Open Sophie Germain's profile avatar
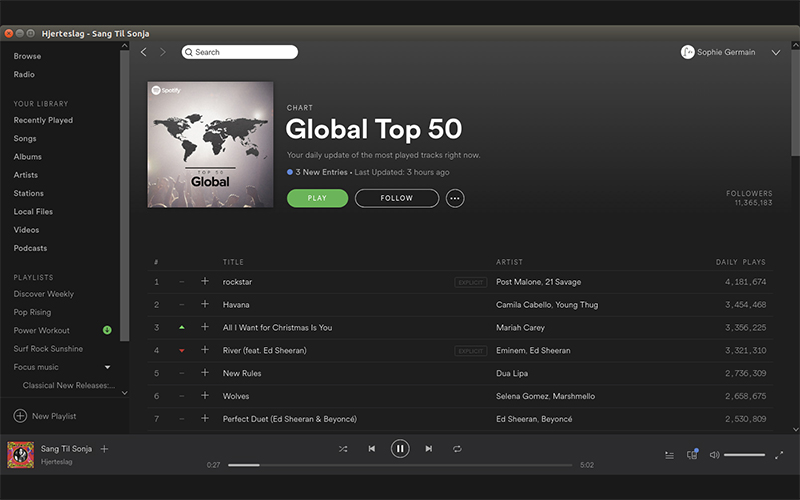The image size is (800, 500). [687, 52]
